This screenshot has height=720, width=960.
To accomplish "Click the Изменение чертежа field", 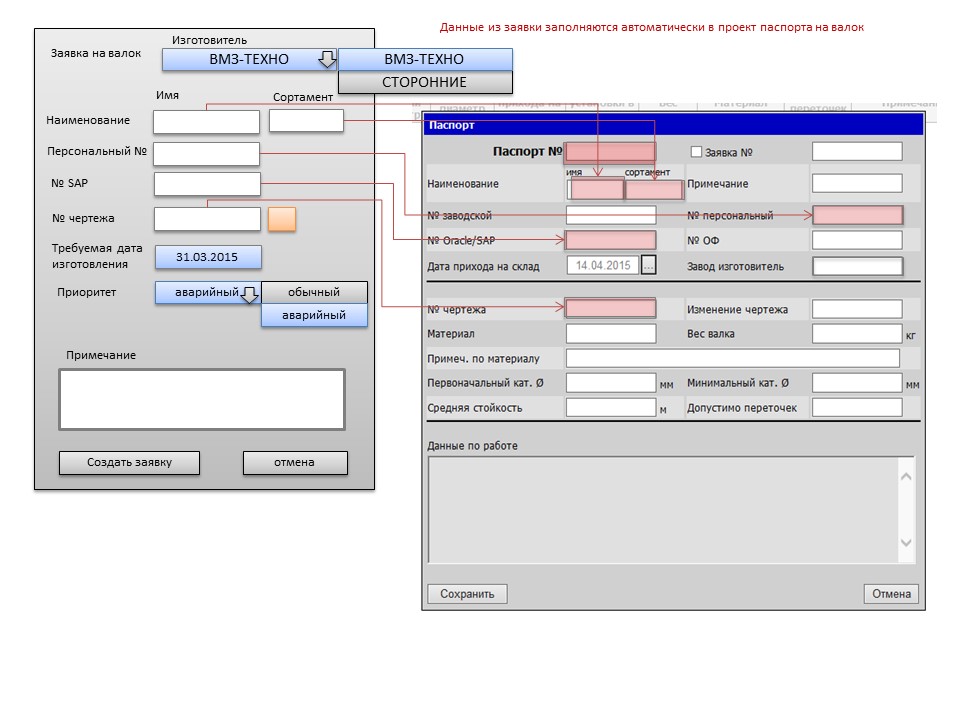I will click(857, 309).
